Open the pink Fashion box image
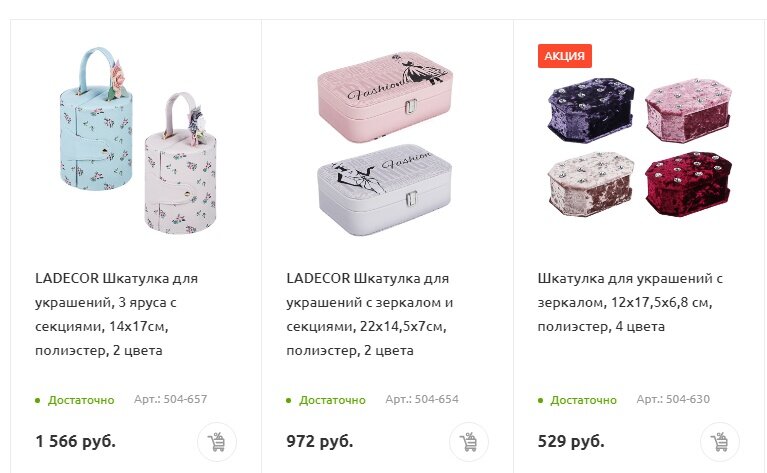Screen dimensions: 767x473 pos(385,96)
